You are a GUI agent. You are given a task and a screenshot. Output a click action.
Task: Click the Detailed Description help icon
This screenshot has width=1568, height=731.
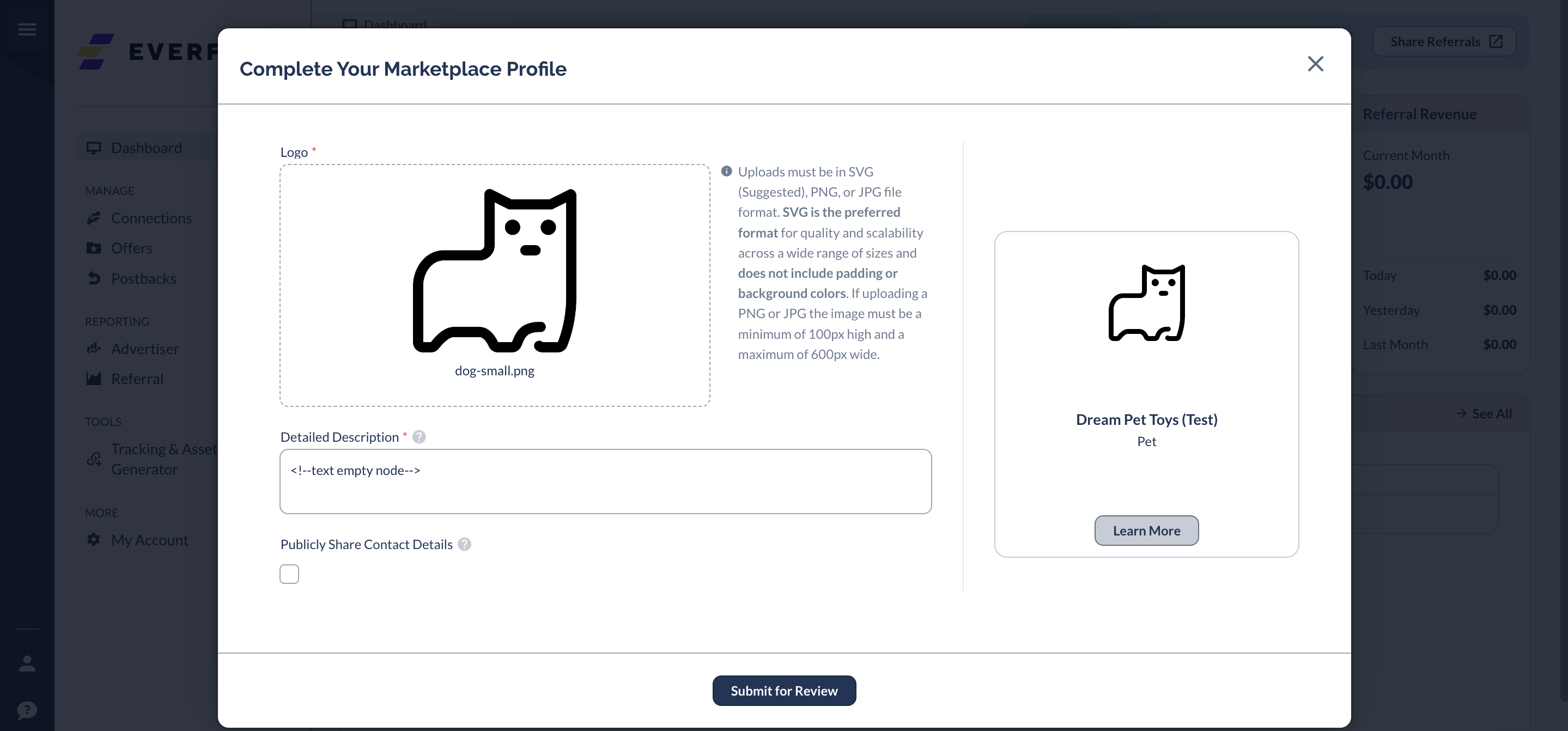pos(419,437)
